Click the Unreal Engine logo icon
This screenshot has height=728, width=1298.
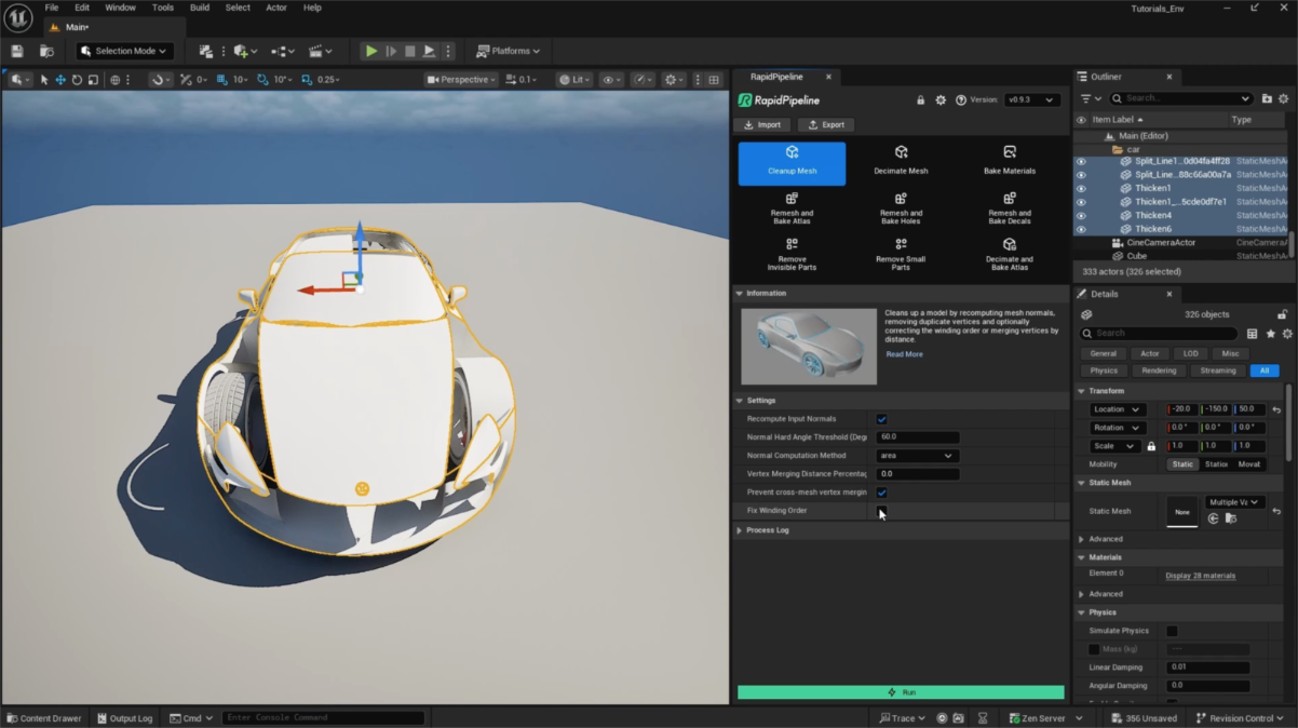click(x=18, y=16)
